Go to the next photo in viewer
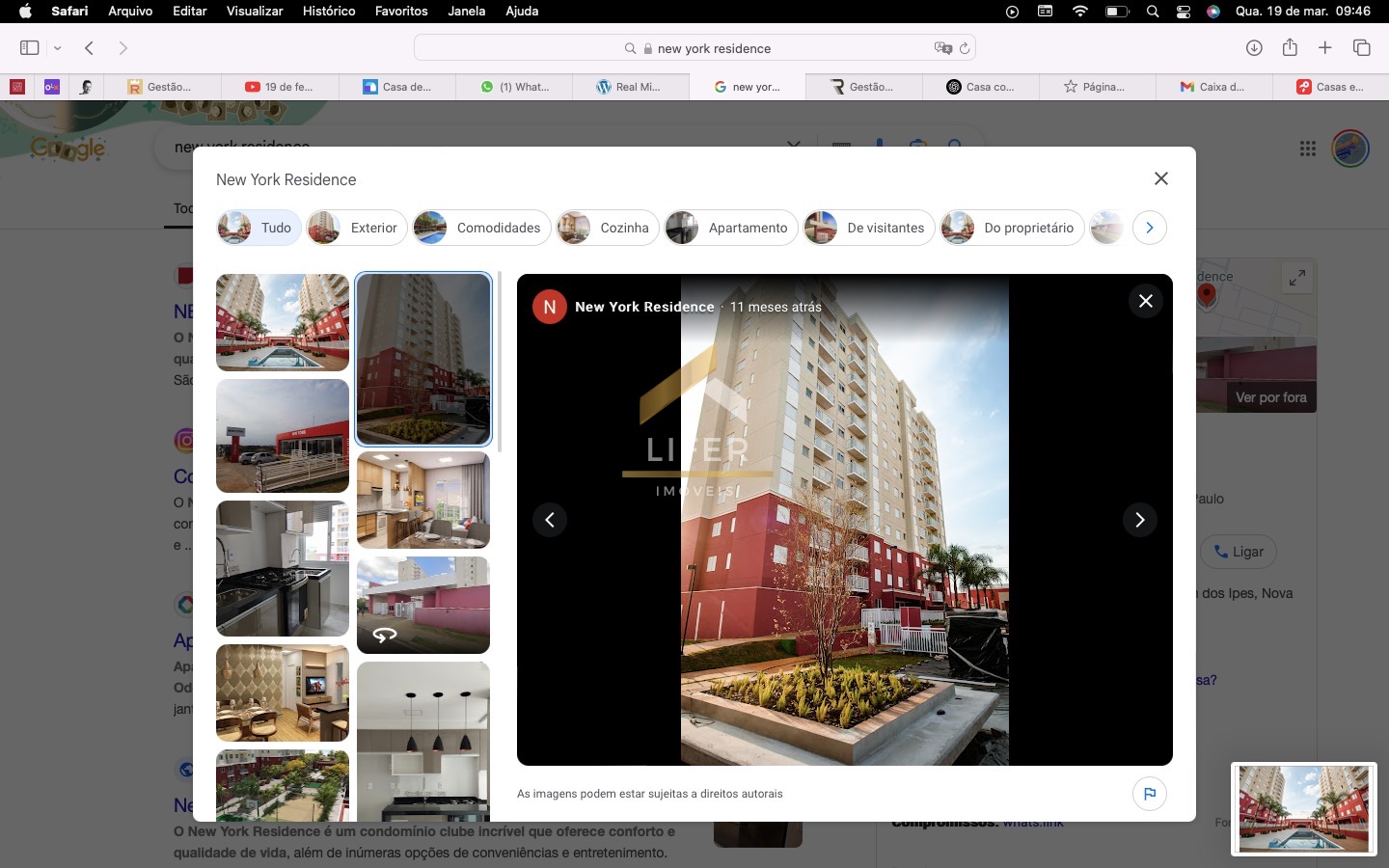The height and width of the screenshot is (868, 1389). [1139, 520]
